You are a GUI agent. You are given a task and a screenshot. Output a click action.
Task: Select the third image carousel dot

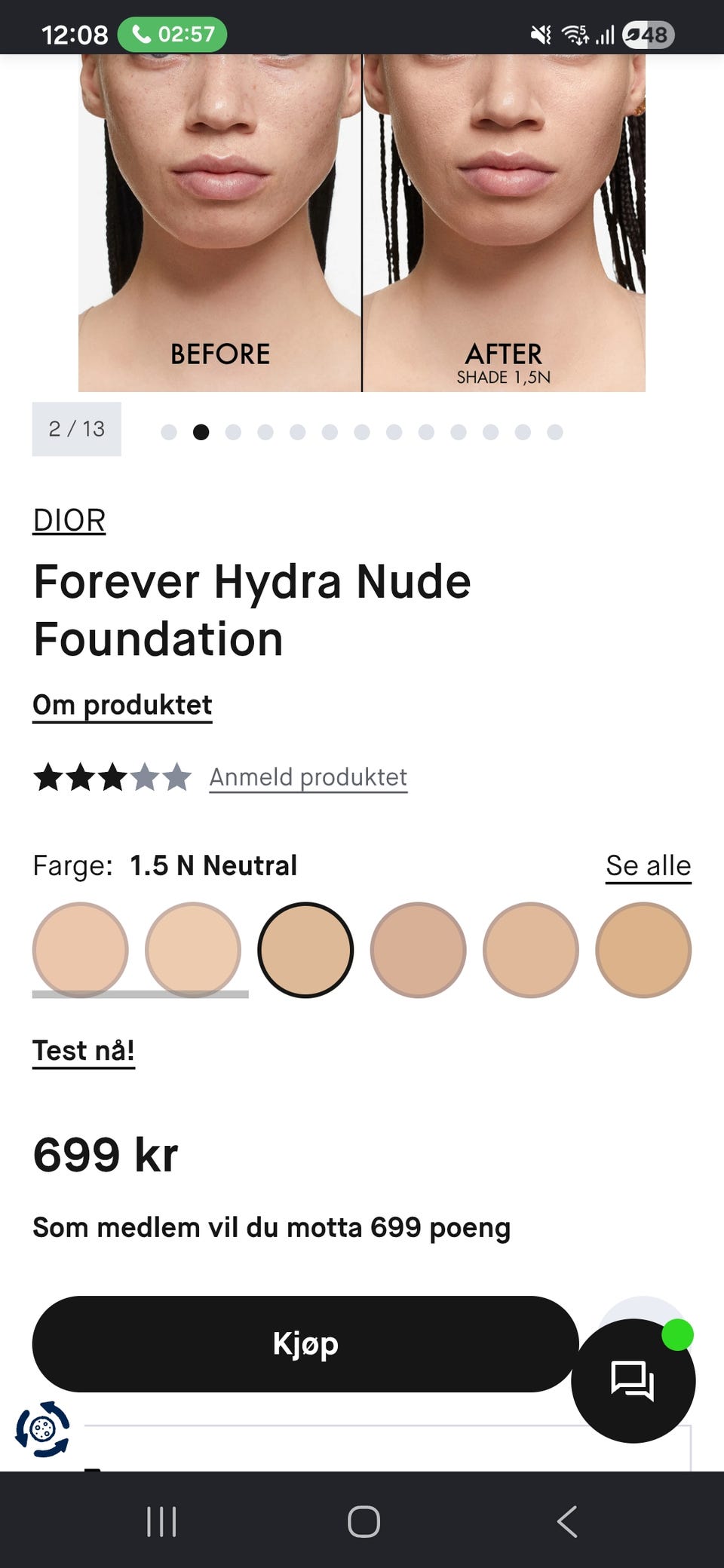(233, 432)
